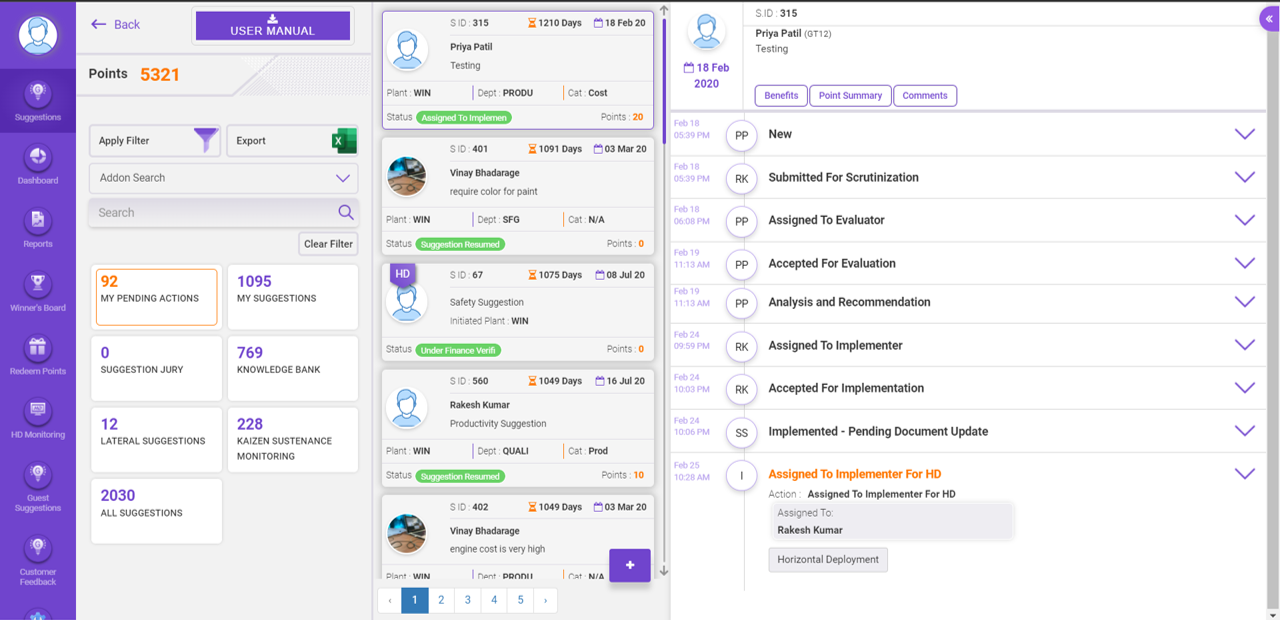Open the USER MANUAL
Viewport: 1280px width, 620px height.
(x=272, y=24)
